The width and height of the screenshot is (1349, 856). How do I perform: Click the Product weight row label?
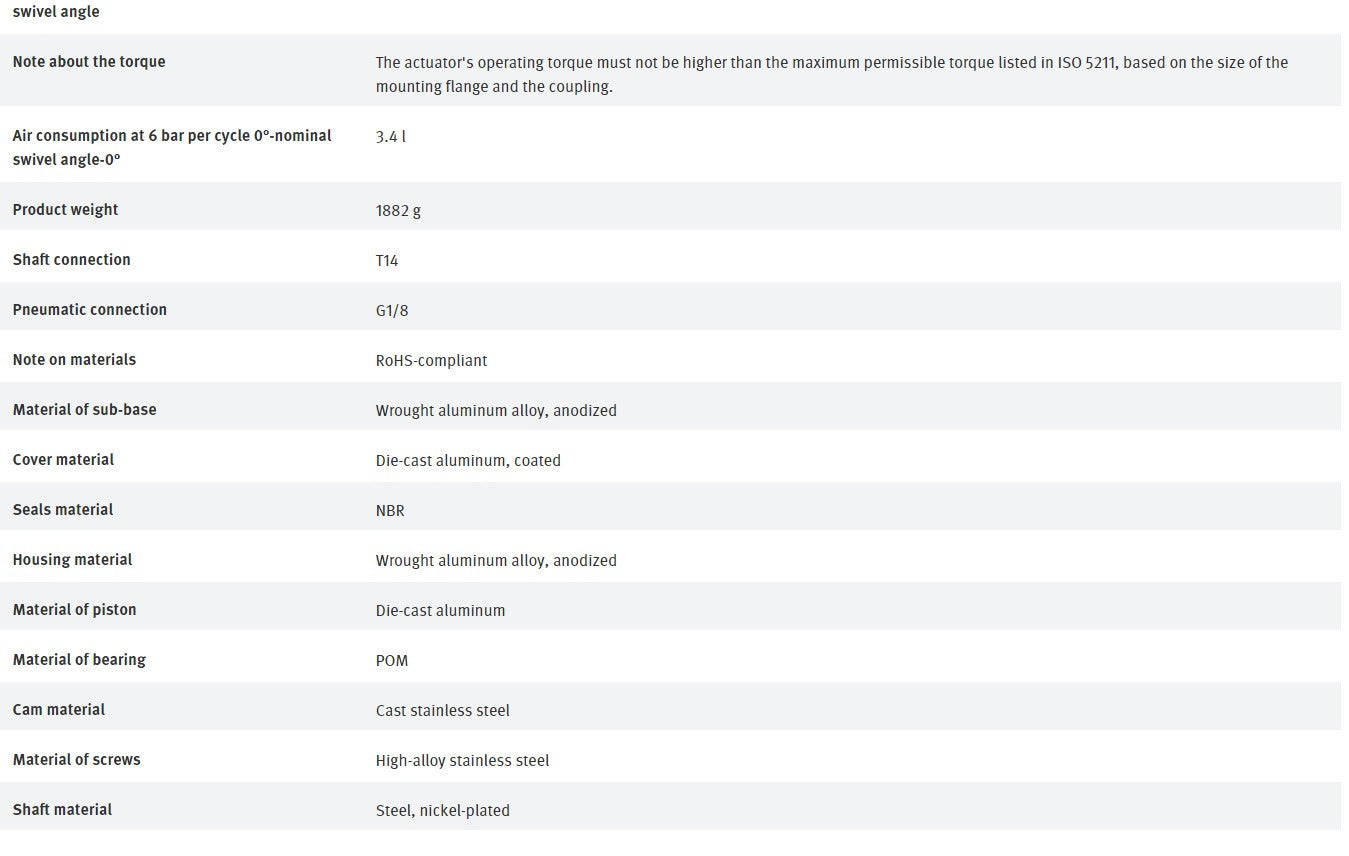point(65,210)
